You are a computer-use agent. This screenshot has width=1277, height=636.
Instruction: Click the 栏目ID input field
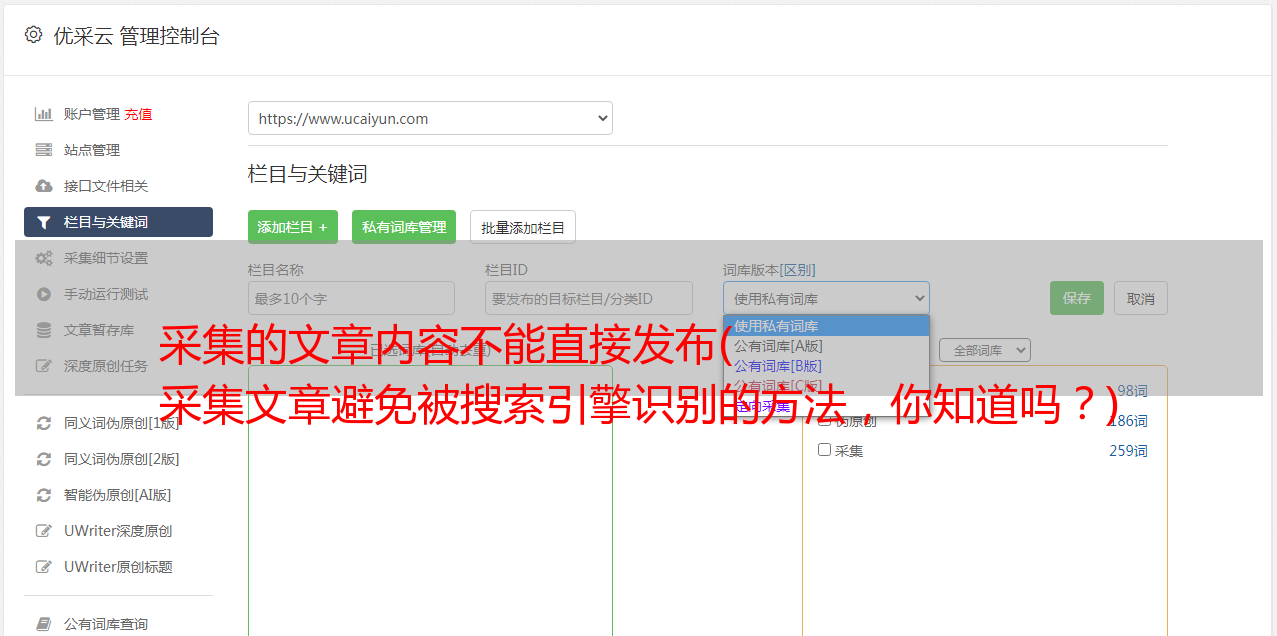pyautogui.click(x=589, y=298)
